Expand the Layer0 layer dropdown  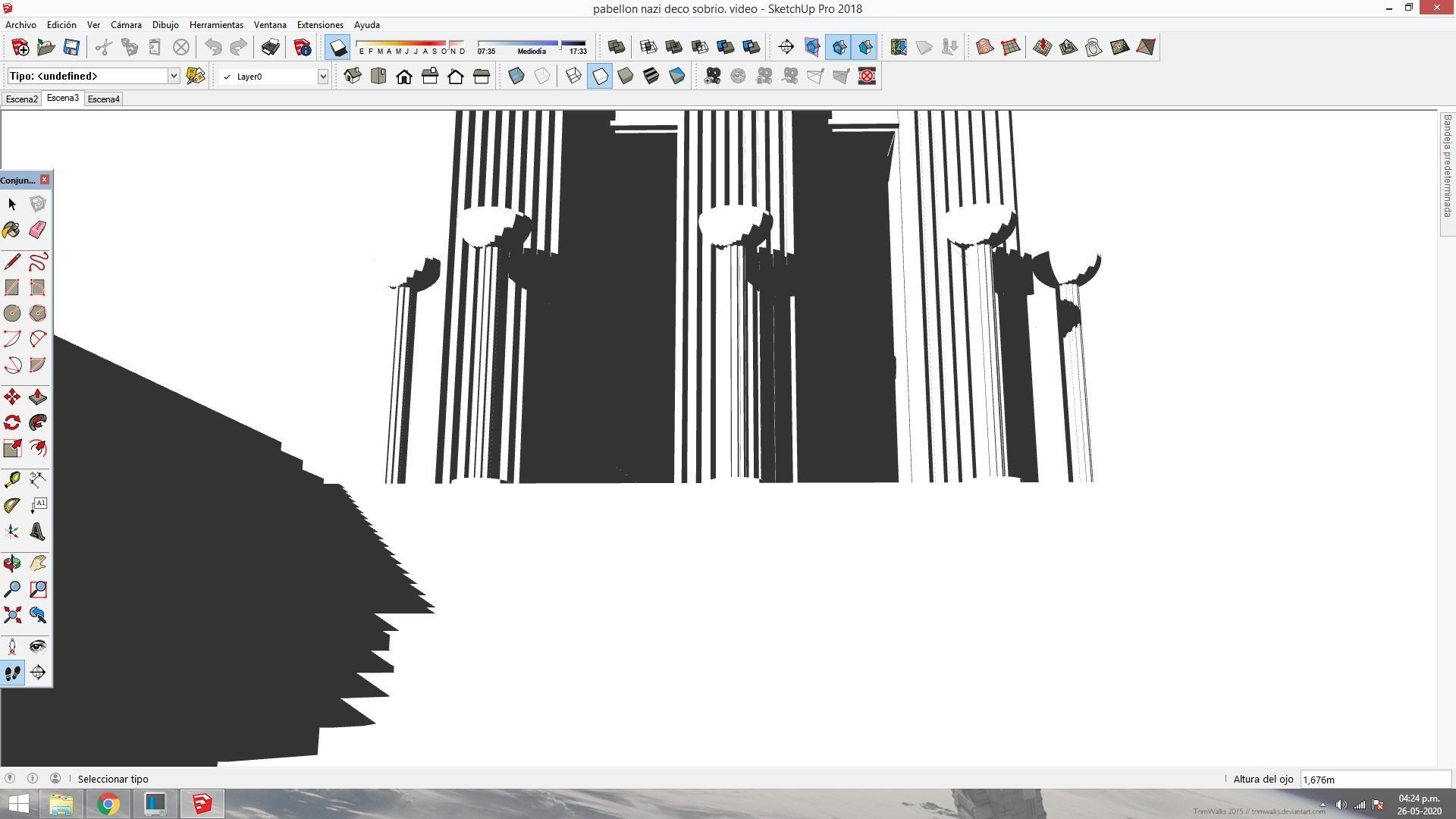[322, 76]
